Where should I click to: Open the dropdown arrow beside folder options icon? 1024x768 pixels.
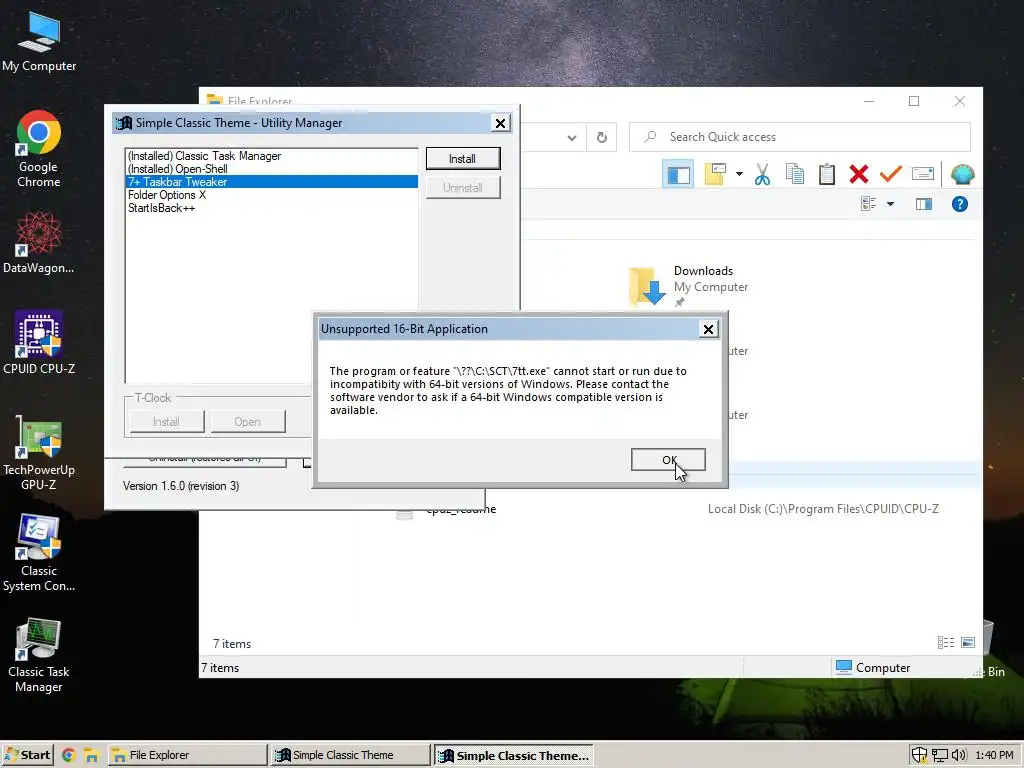pos(739,174)
